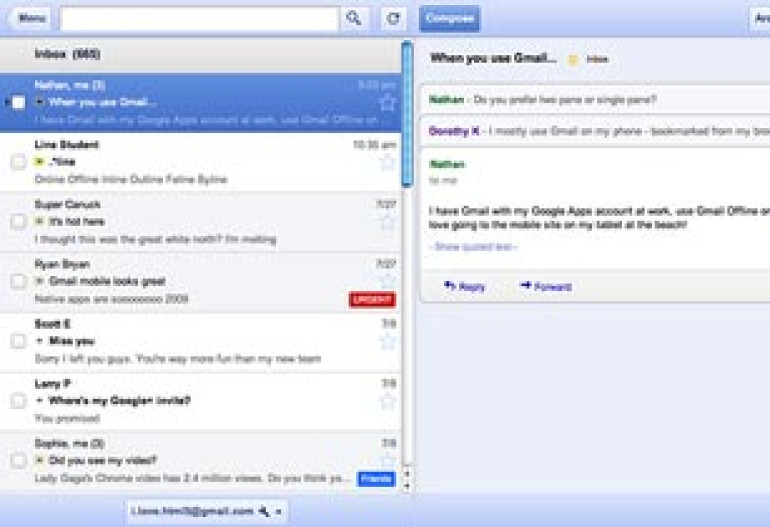Open 'Miss you' subject
Screen dimensions: 770x527
(x=72, y=341)
